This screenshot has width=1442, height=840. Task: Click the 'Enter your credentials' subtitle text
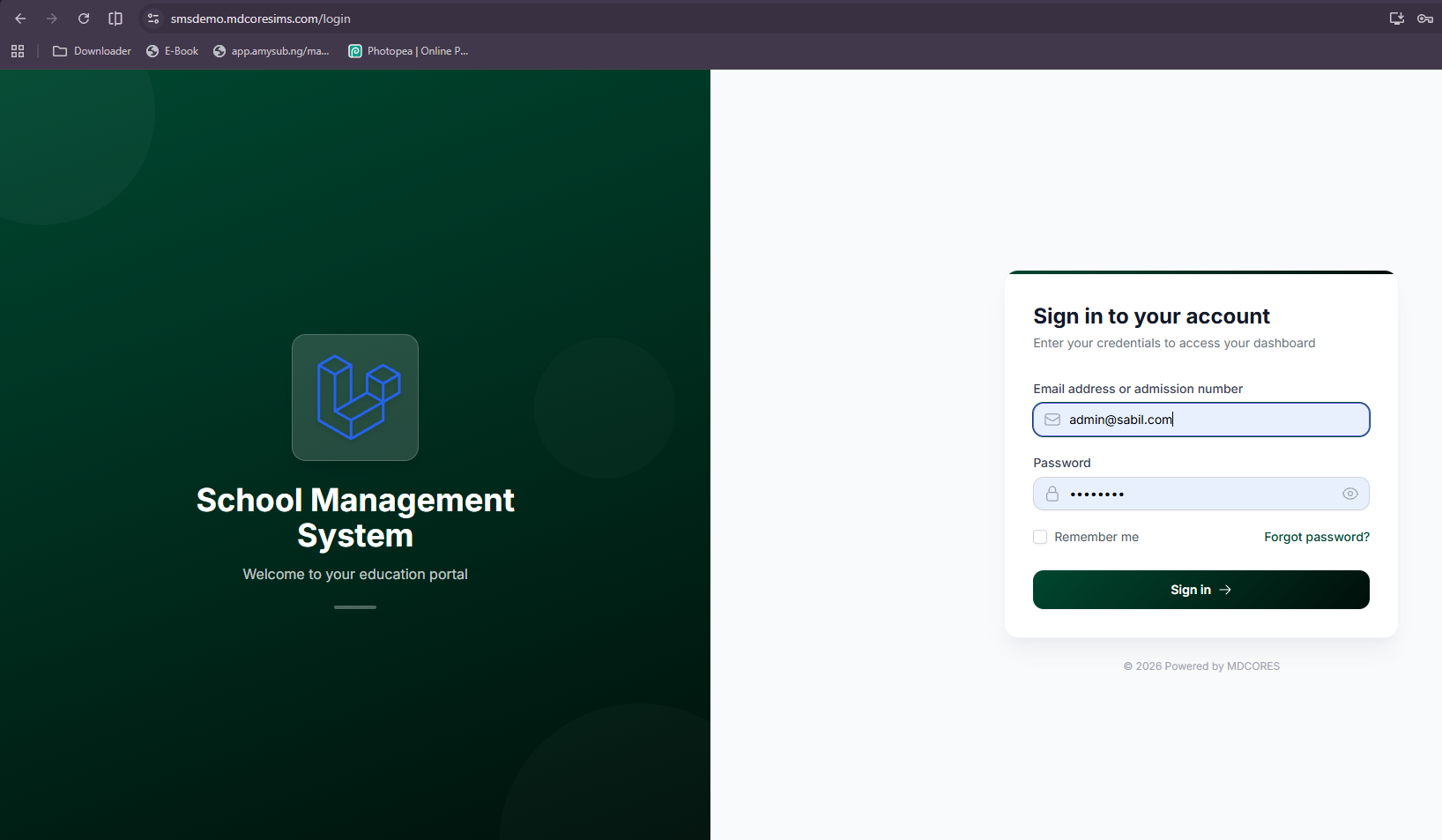[x=1174, y=343]
